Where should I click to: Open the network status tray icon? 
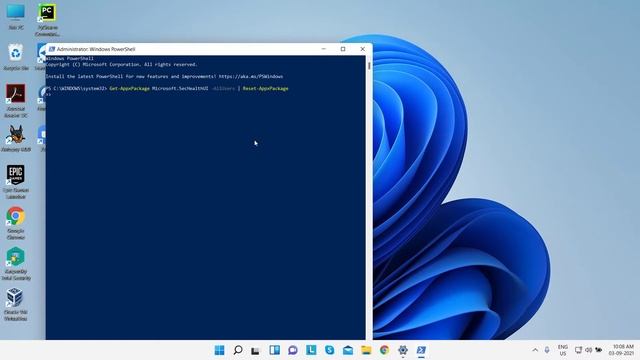point(578,350)
